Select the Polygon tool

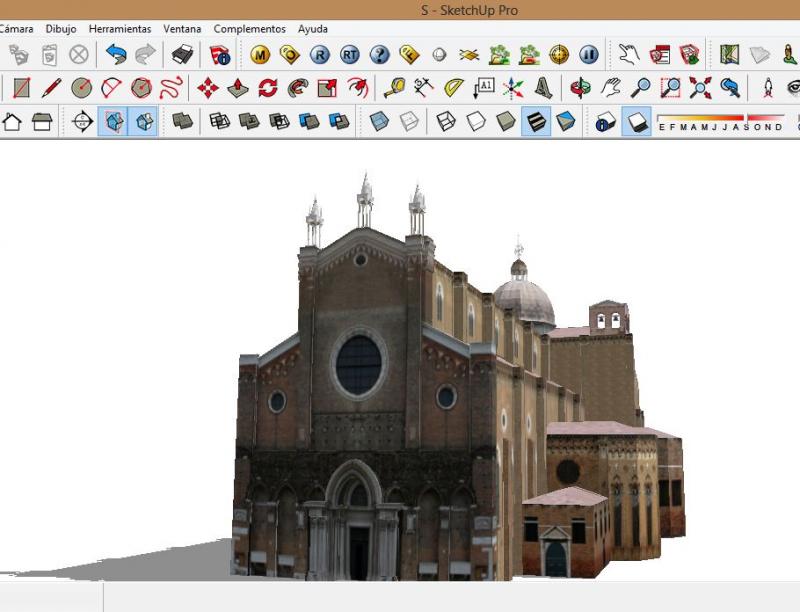coord(141,88)
